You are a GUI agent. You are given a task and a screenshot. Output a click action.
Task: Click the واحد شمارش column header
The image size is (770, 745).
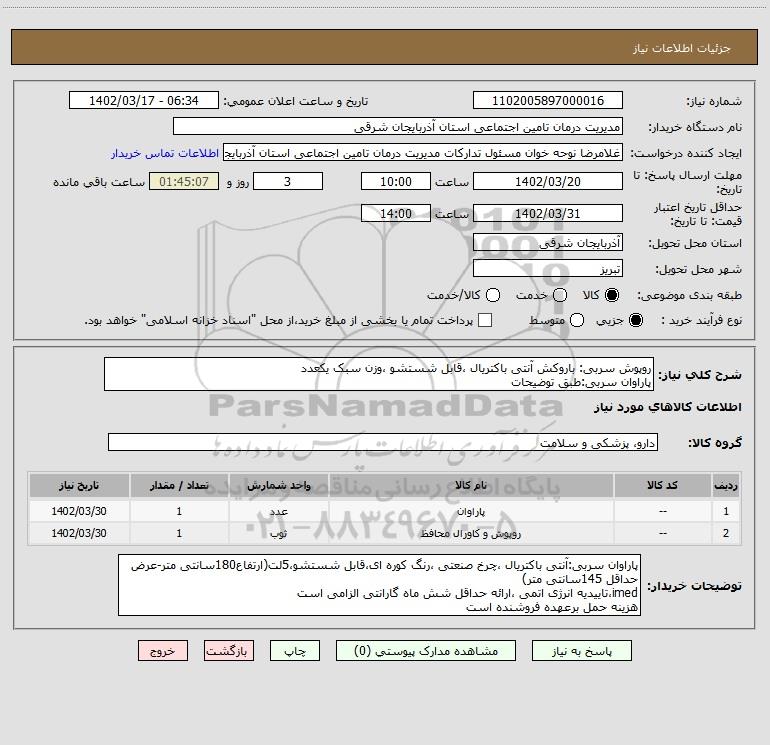[278, 486]
